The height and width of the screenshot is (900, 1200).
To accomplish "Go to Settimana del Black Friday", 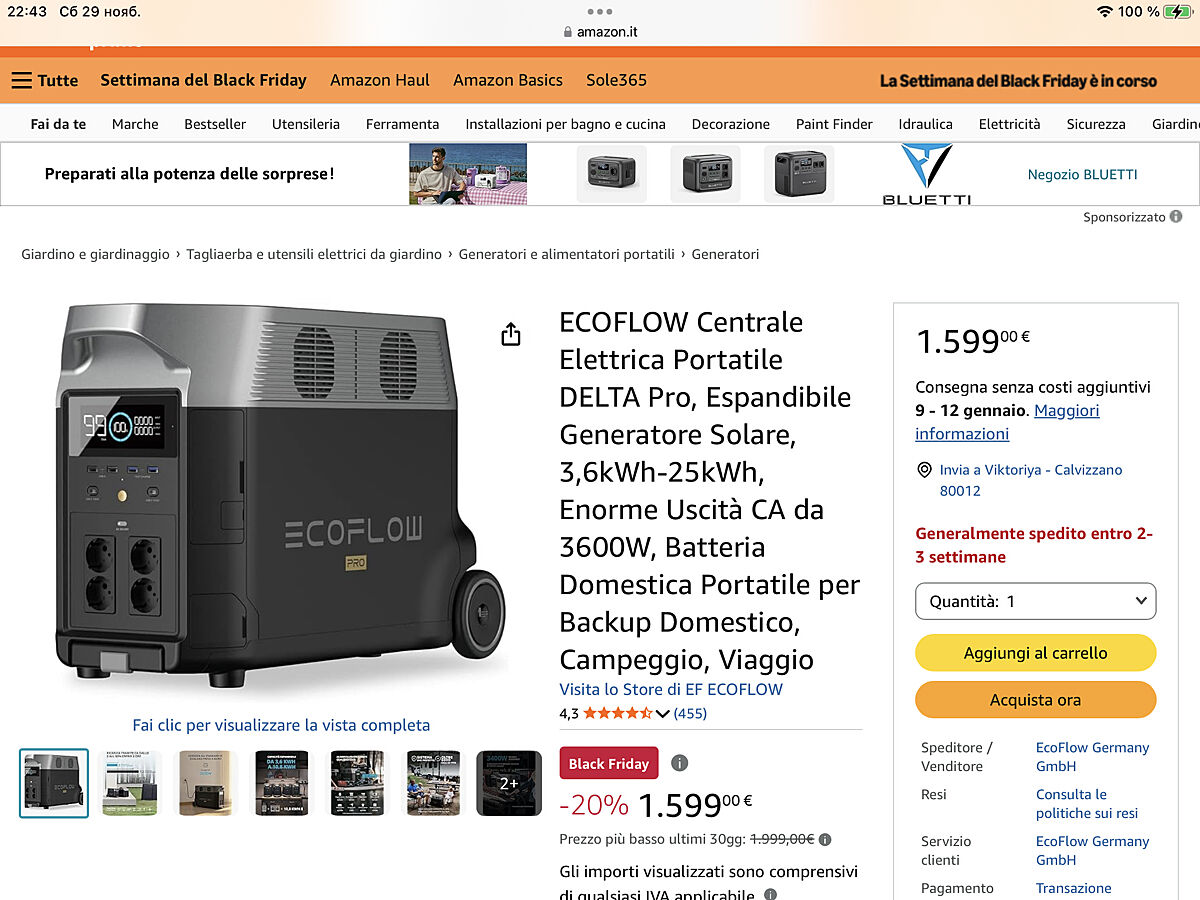I will tap(203, 80).
